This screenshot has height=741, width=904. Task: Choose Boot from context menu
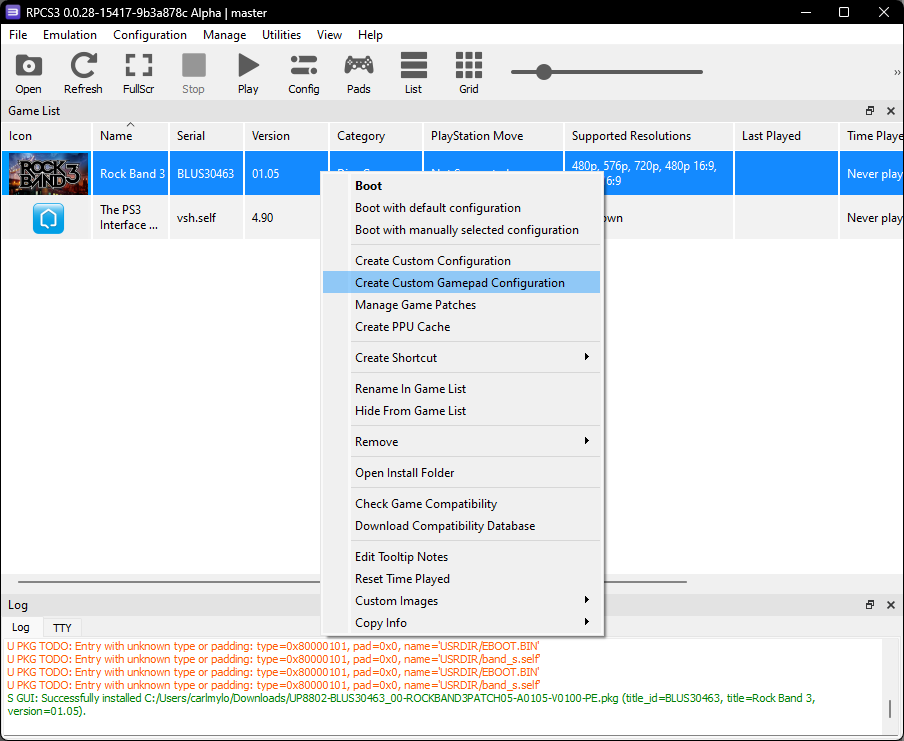461,186
